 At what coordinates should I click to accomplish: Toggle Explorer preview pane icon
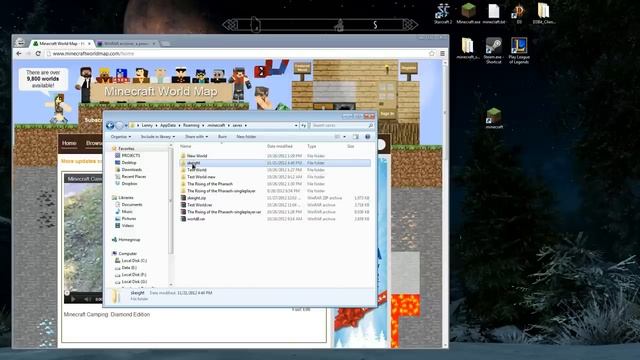[356, 137]
